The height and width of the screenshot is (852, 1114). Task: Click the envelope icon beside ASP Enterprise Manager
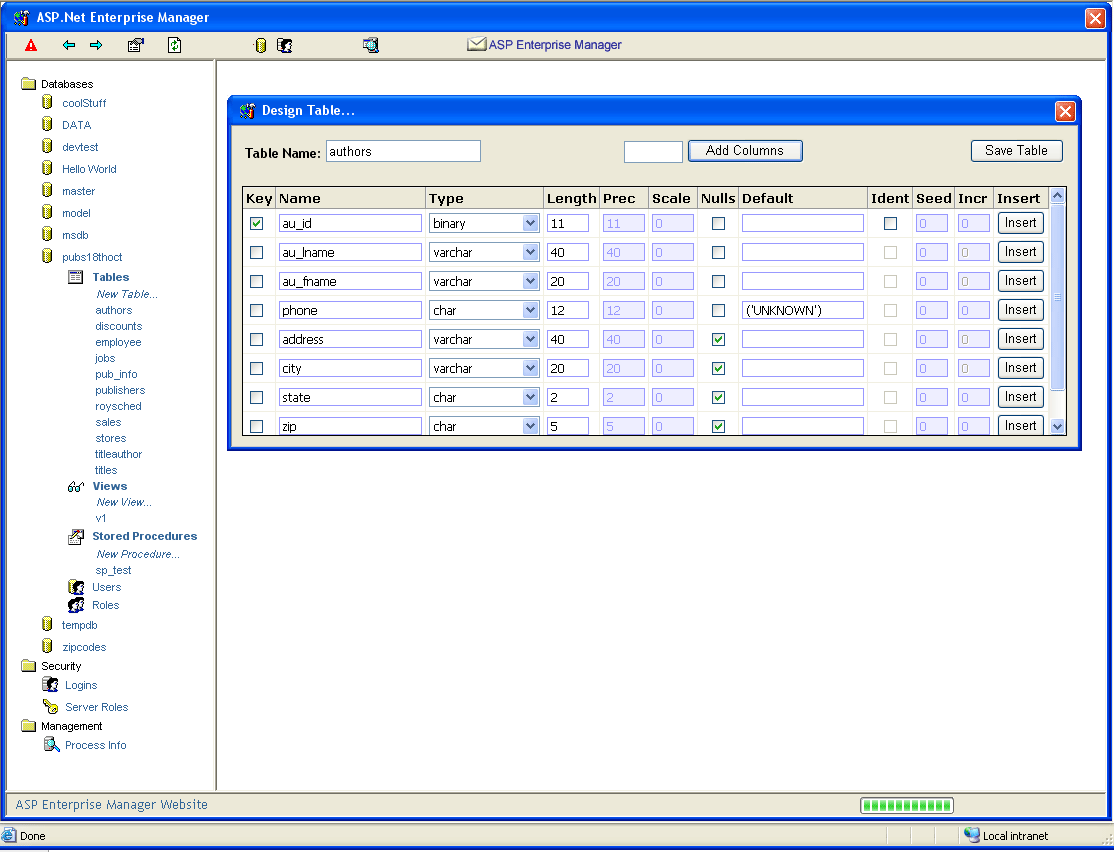click(x=476, y=44)
